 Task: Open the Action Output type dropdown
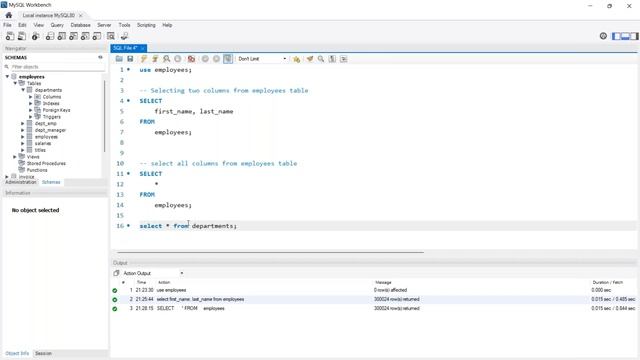(153, 273)
